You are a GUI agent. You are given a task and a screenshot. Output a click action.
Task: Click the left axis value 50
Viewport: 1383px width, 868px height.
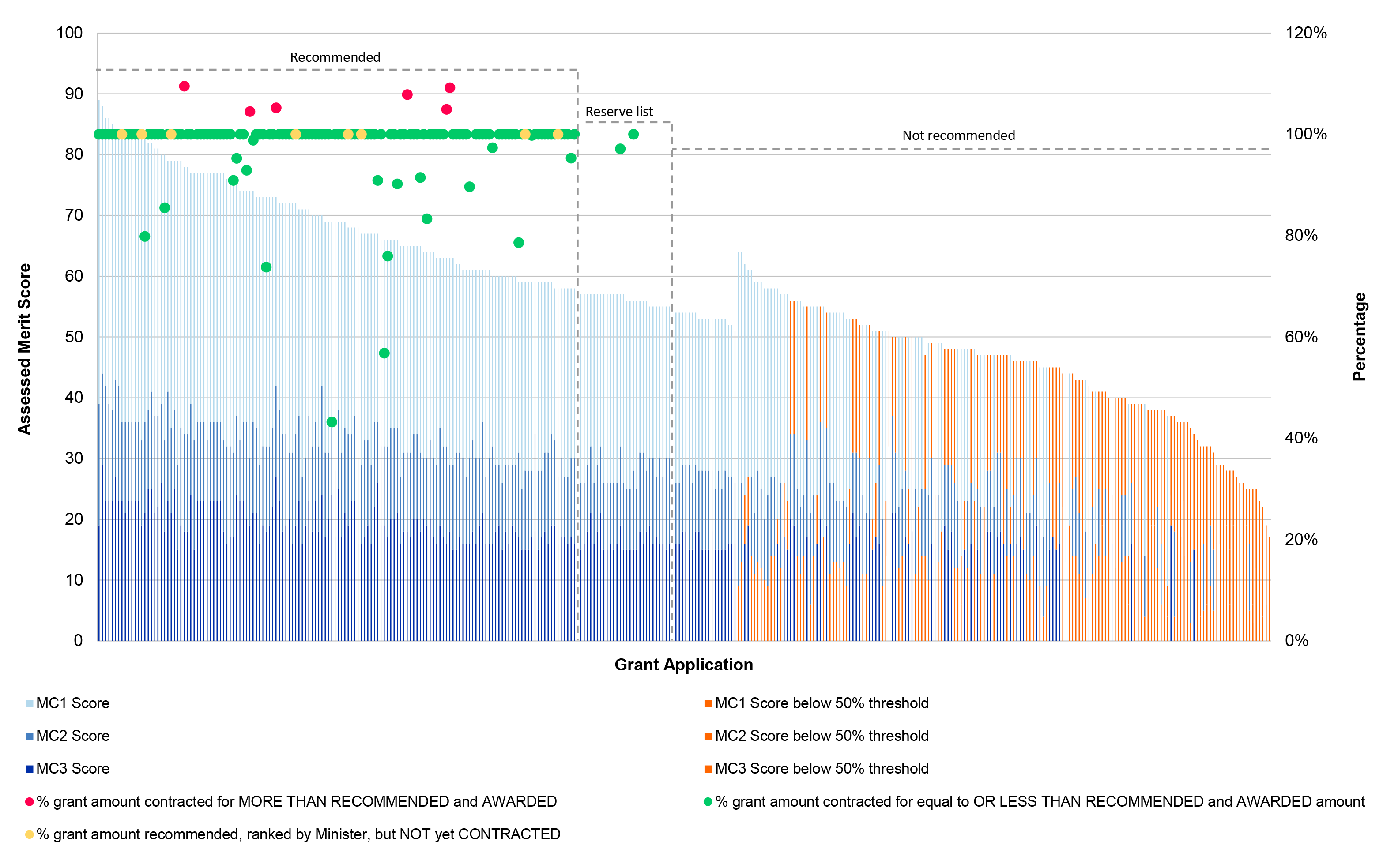point(74,337)
